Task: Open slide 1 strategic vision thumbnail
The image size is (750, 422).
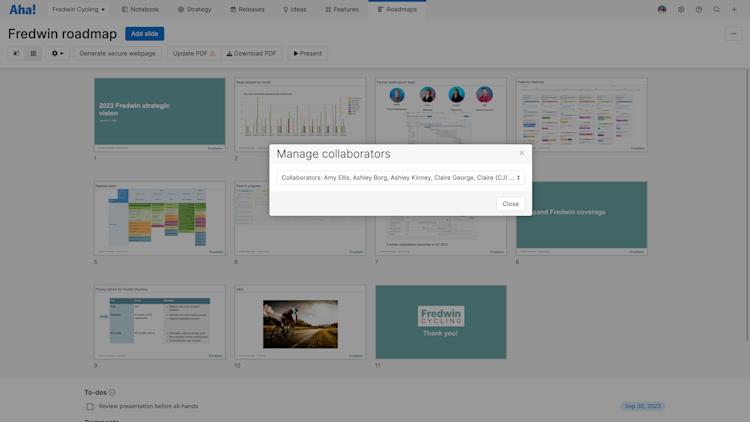Action: 160,115
